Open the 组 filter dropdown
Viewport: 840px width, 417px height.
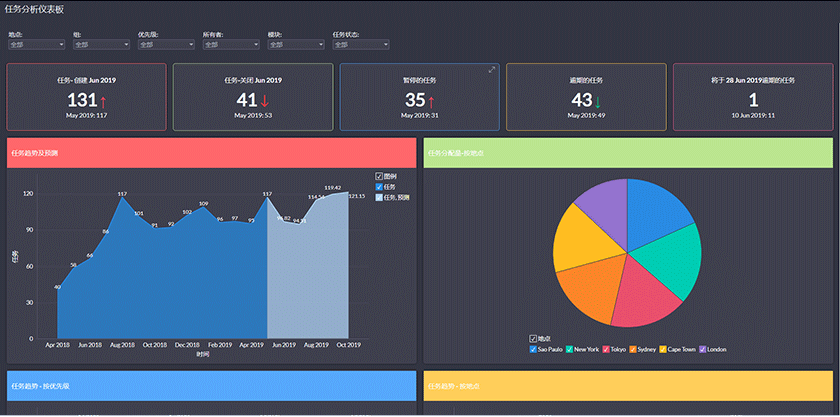pyautogui.click(x=101, y=44)
